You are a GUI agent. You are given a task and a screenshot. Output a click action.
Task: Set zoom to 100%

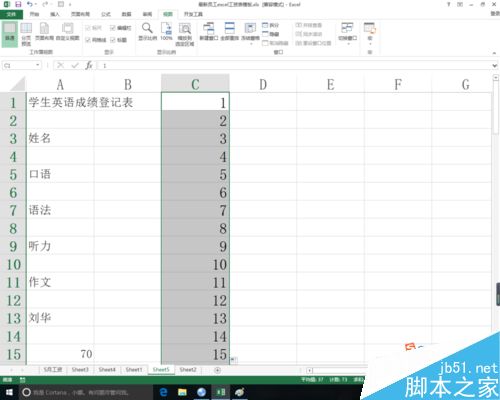click(x=166, y=32)
